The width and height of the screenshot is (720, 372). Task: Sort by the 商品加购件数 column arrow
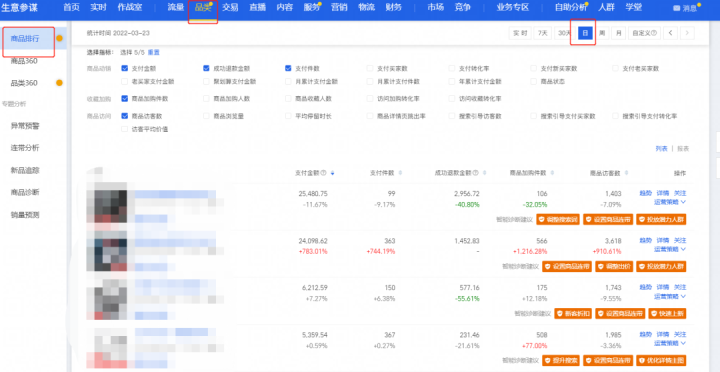tap(552, 173)
